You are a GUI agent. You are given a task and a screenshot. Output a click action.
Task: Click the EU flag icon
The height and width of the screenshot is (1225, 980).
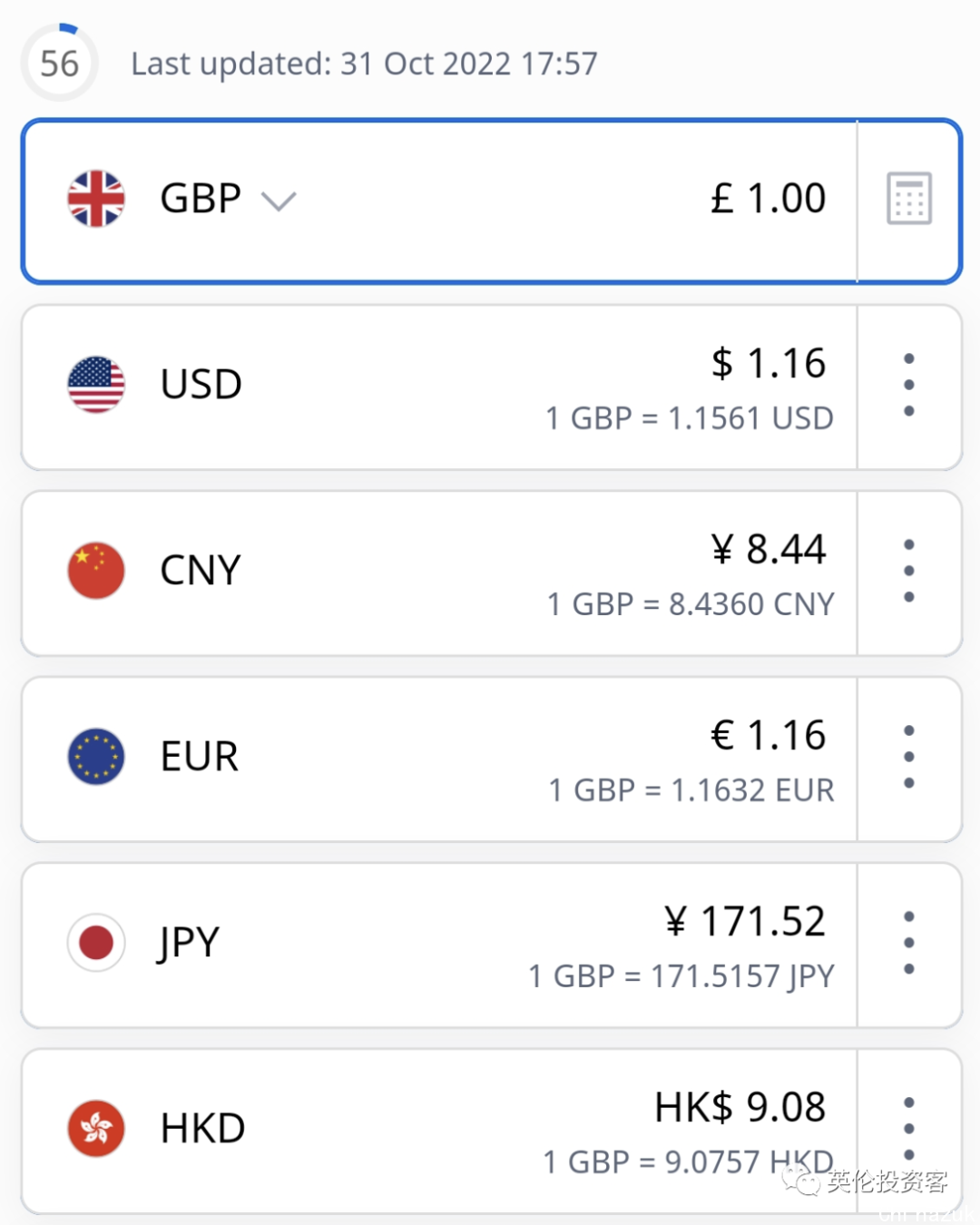pyautogui.click(x=96, y=757)
